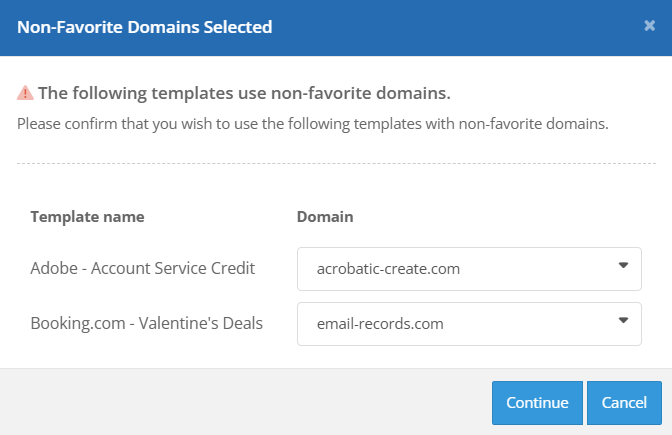Click the dashed divider line
672x435 pixels.
coord(336,163)
